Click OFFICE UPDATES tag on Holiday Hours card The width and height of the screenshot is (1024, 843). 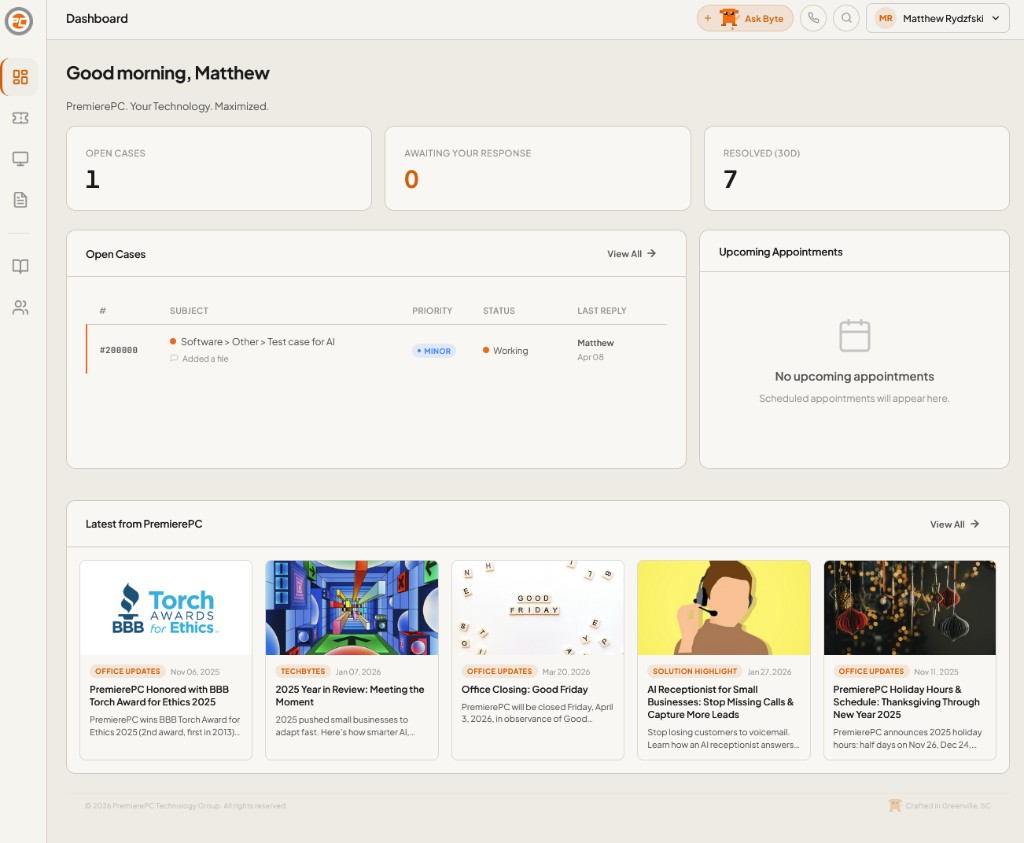[871, 671]
